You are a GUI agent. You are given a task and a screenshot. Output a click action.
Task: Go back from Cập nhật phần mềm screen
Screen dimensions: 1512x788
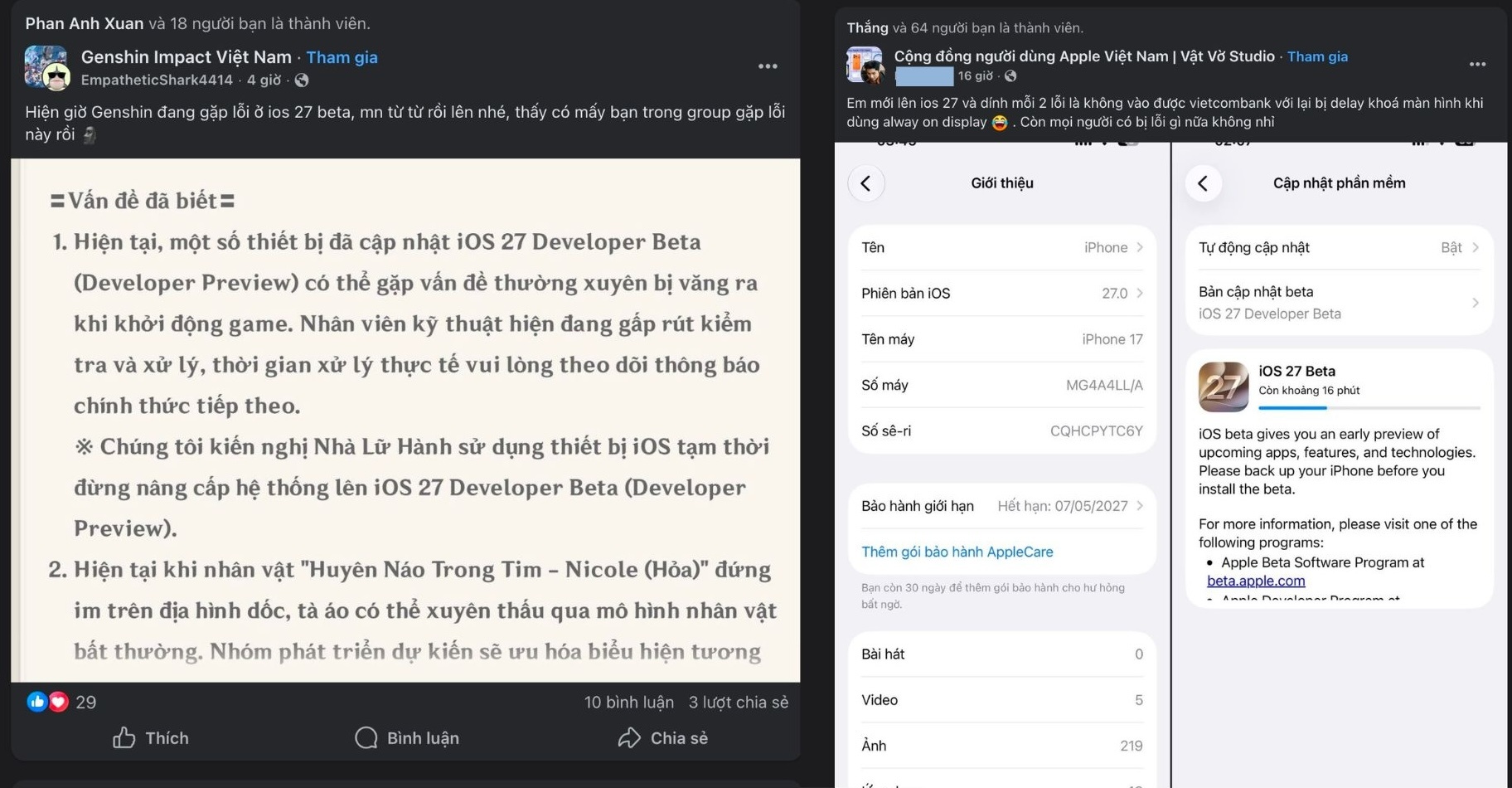click(x=1204, y=183)
